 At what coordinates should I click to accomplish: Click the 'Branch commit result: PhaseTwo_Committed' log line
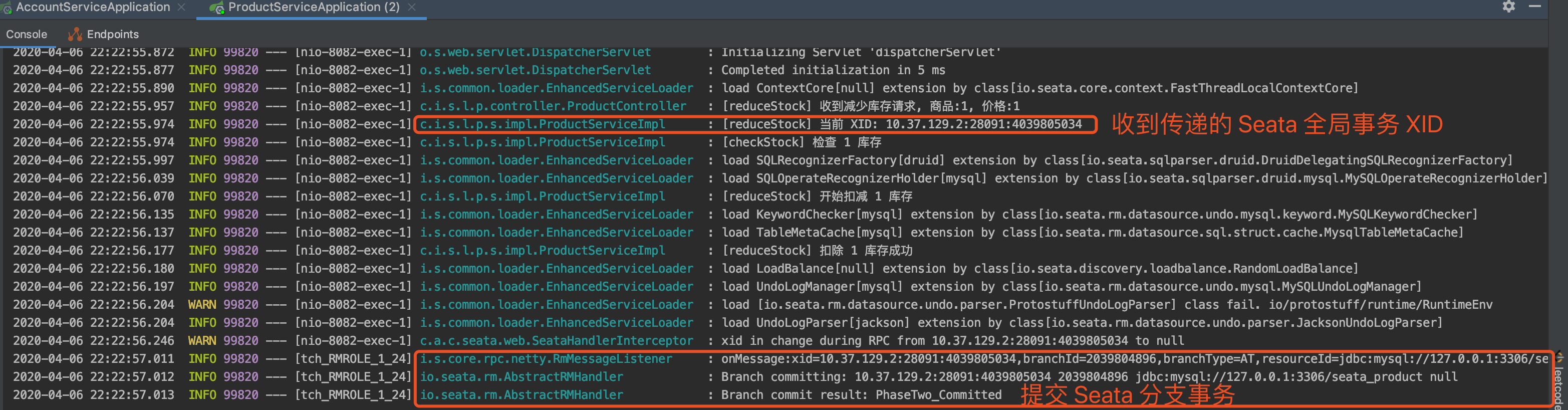[861, 395]
